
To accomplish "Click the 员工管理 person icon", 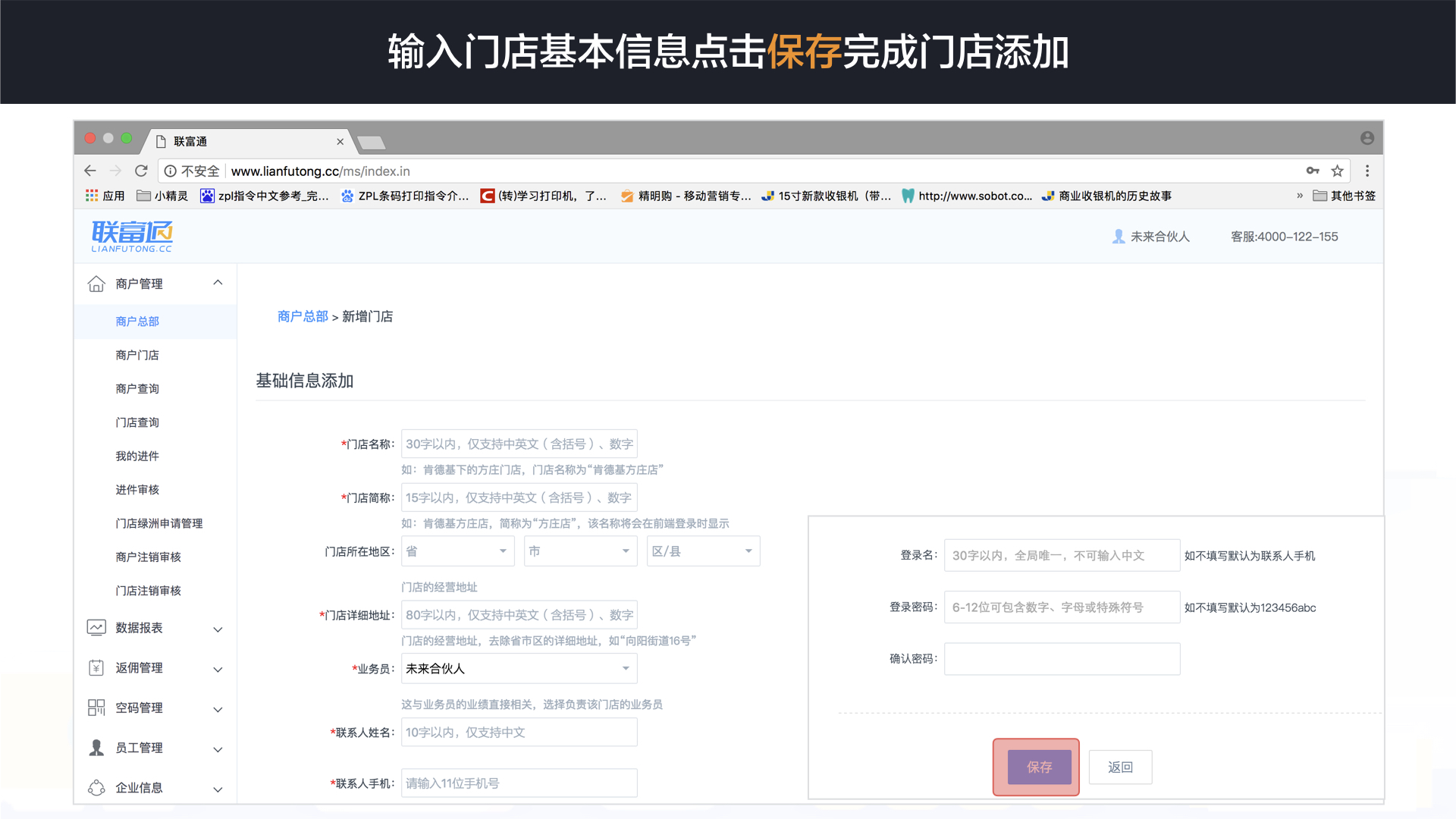I will (96, 748).
